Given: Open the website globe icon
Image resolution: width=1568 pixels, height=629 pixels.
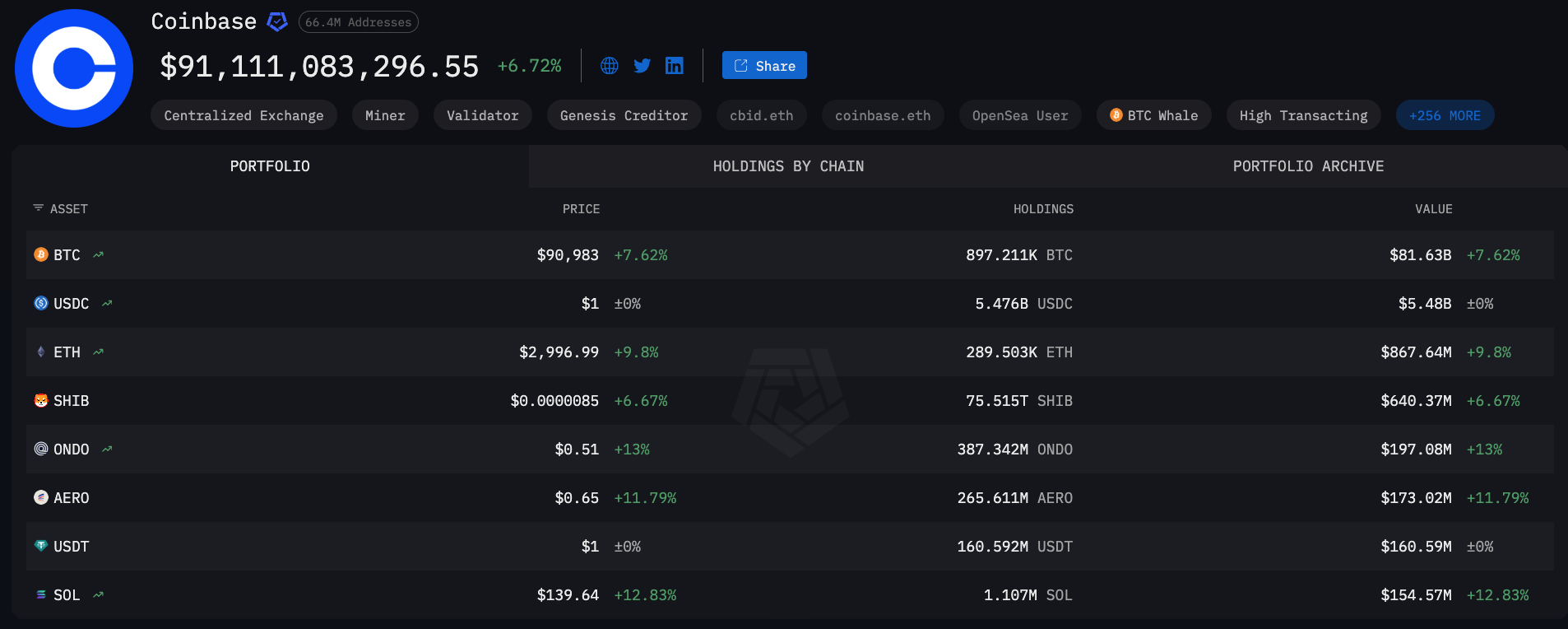Looking at the screenshot, I should (610, 66).
